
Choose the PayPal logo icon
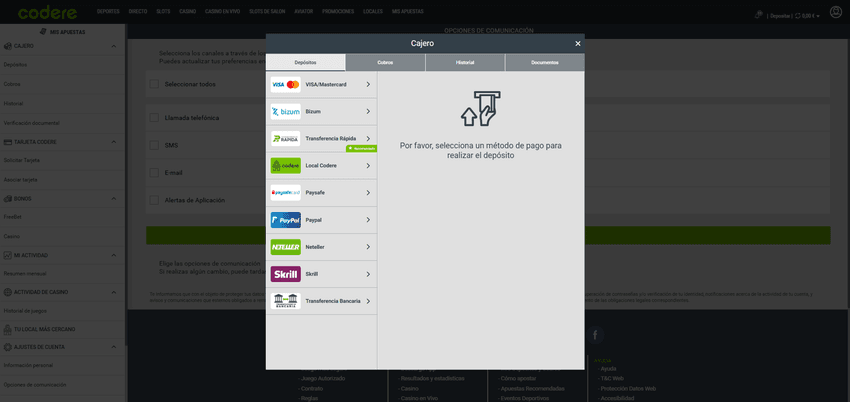point(285,220)
